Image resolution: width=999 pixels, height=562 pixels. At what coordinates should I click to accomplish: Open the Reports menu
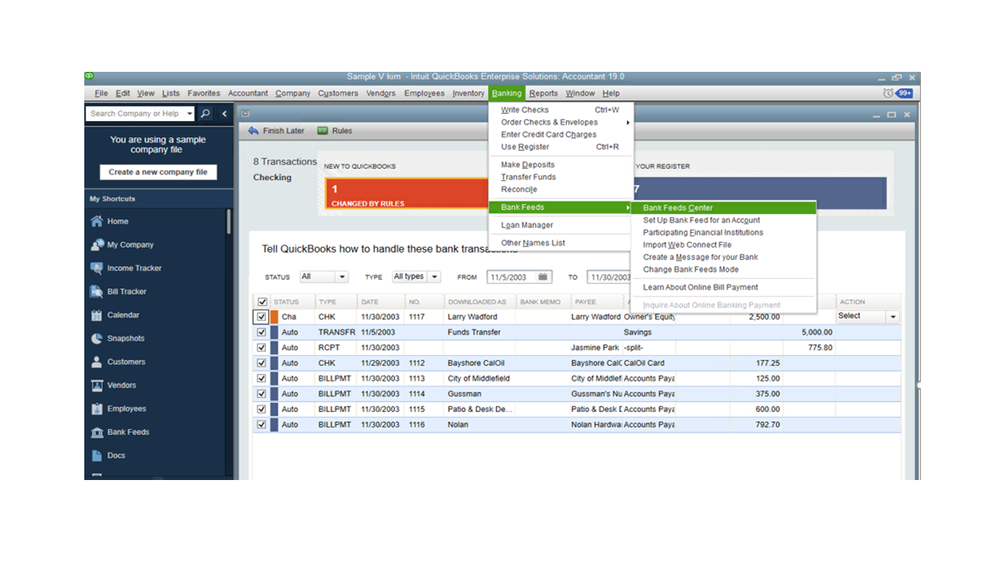(x=543, y=93)
